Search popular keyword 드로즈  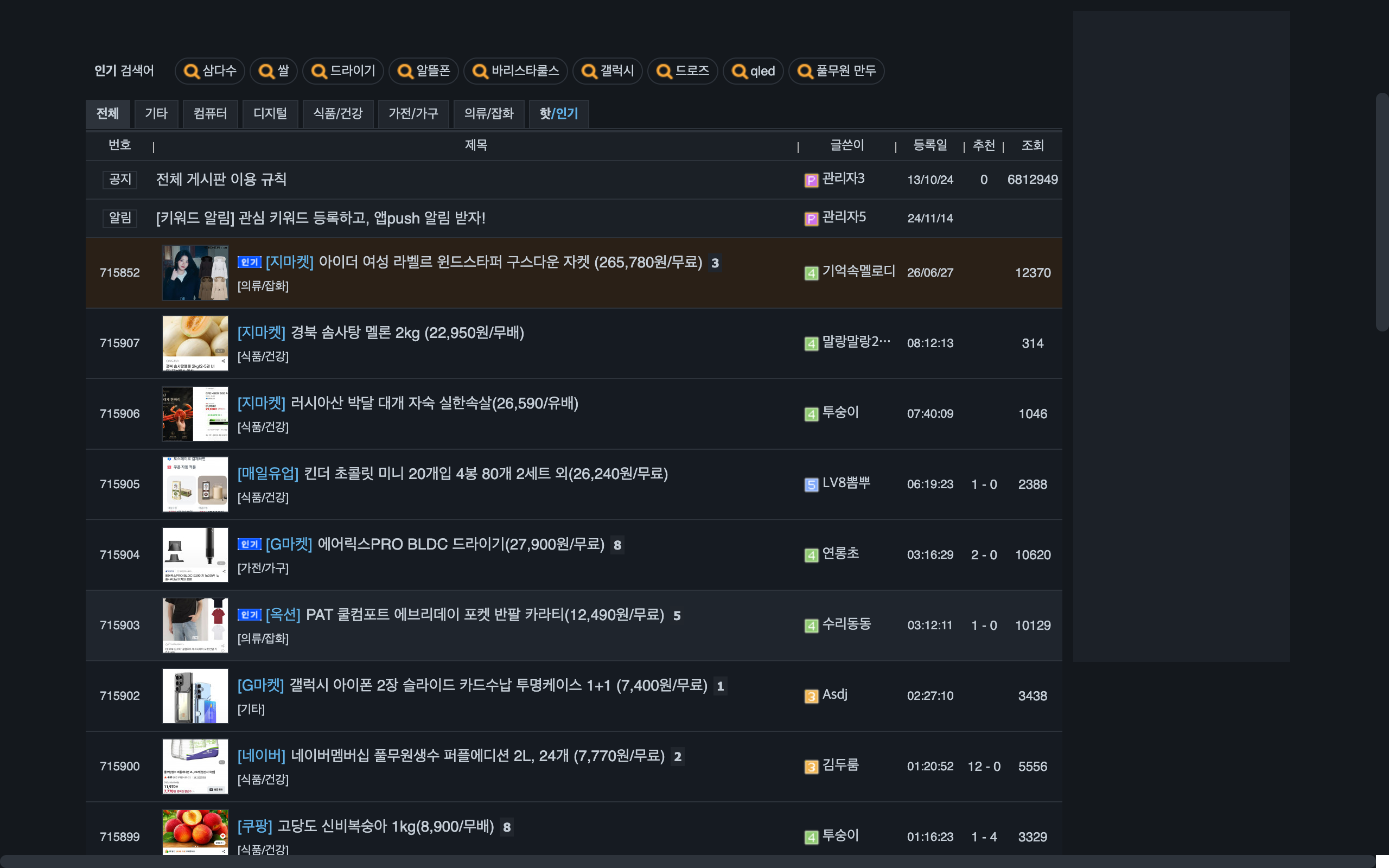683,71
